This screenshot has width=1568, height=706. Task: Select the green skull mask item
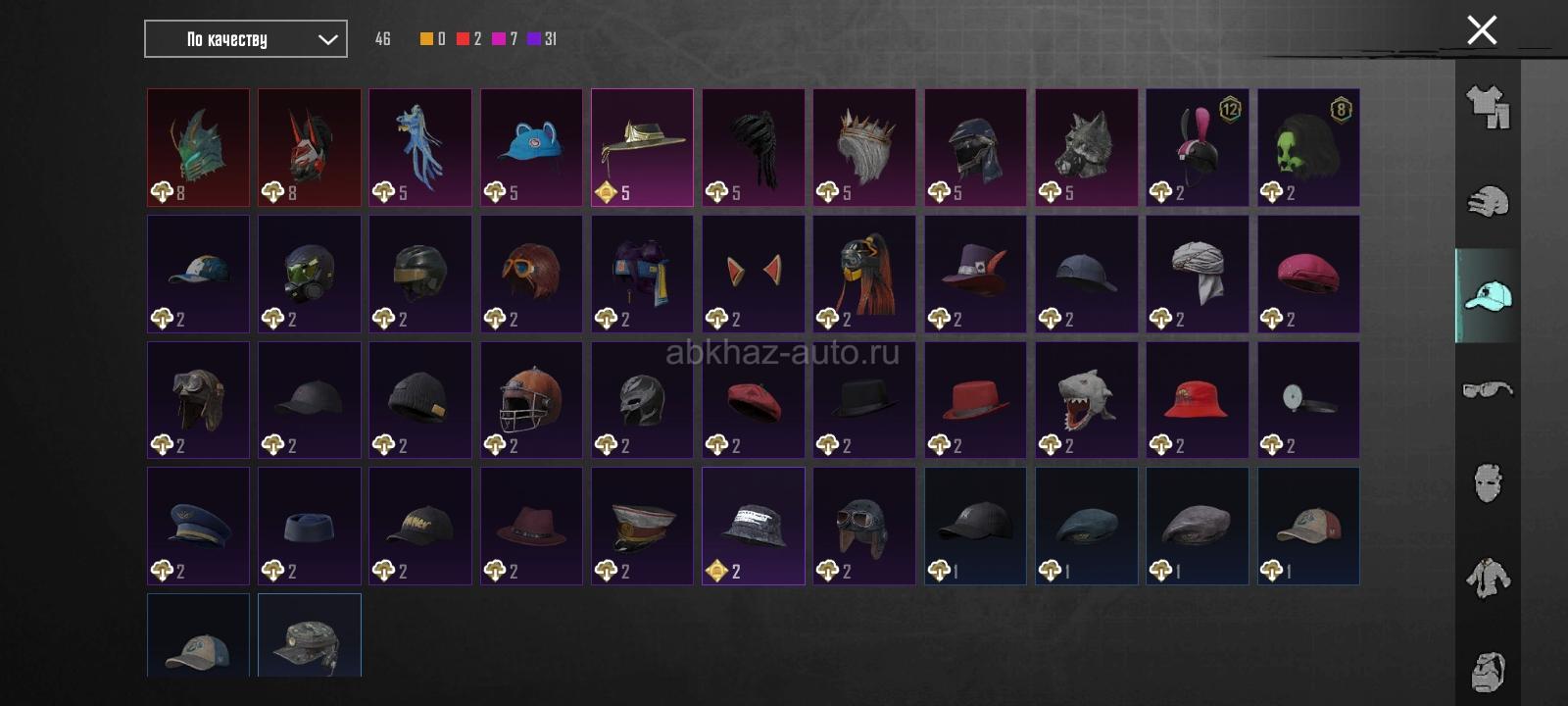1308,147
